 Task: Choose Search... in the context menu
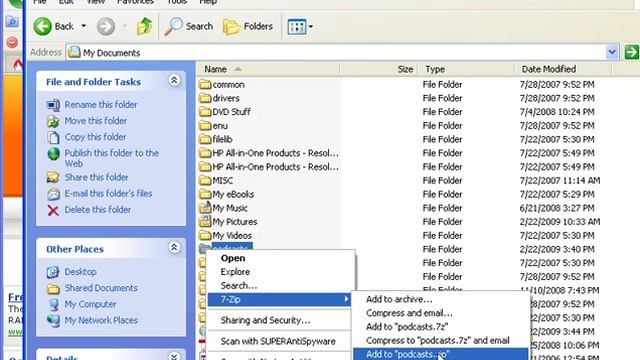280,286
